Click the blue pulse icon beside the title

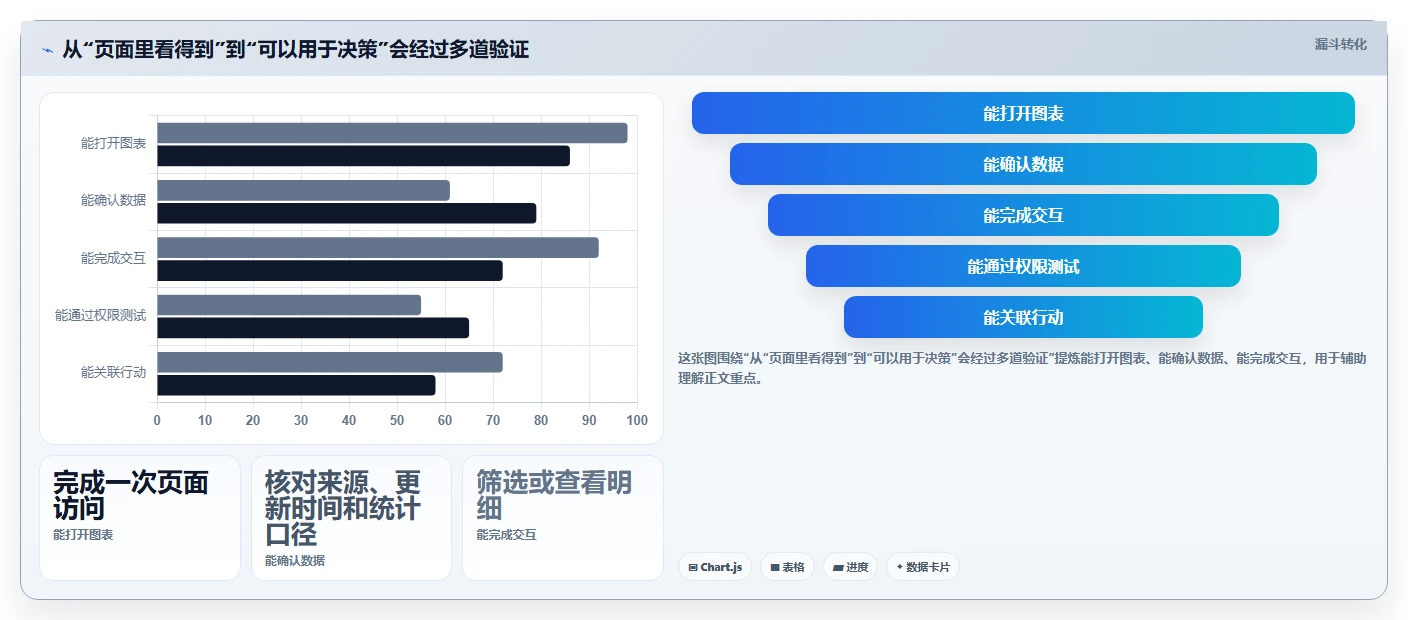click(x=47, y=50)
